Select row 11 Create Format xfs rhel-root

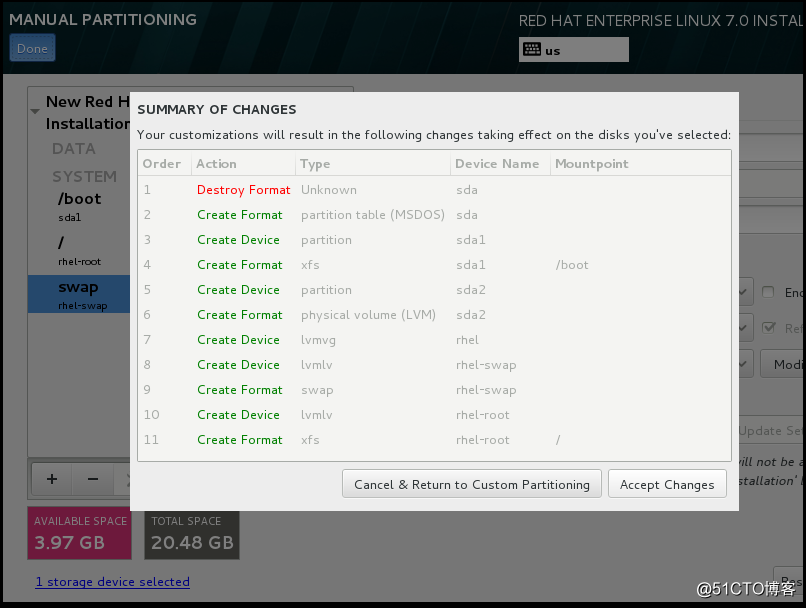[434, 440]
